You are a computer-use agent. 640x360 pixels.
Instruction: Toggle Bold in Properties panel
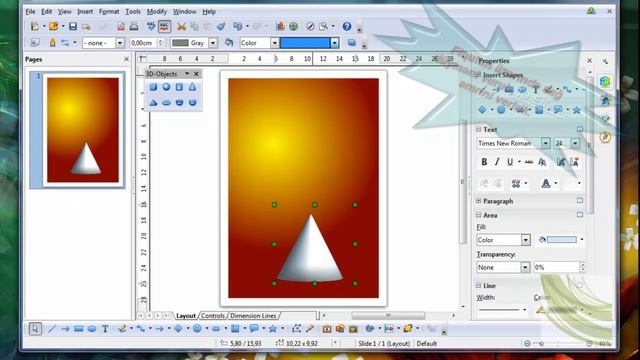tap(484, 162)
